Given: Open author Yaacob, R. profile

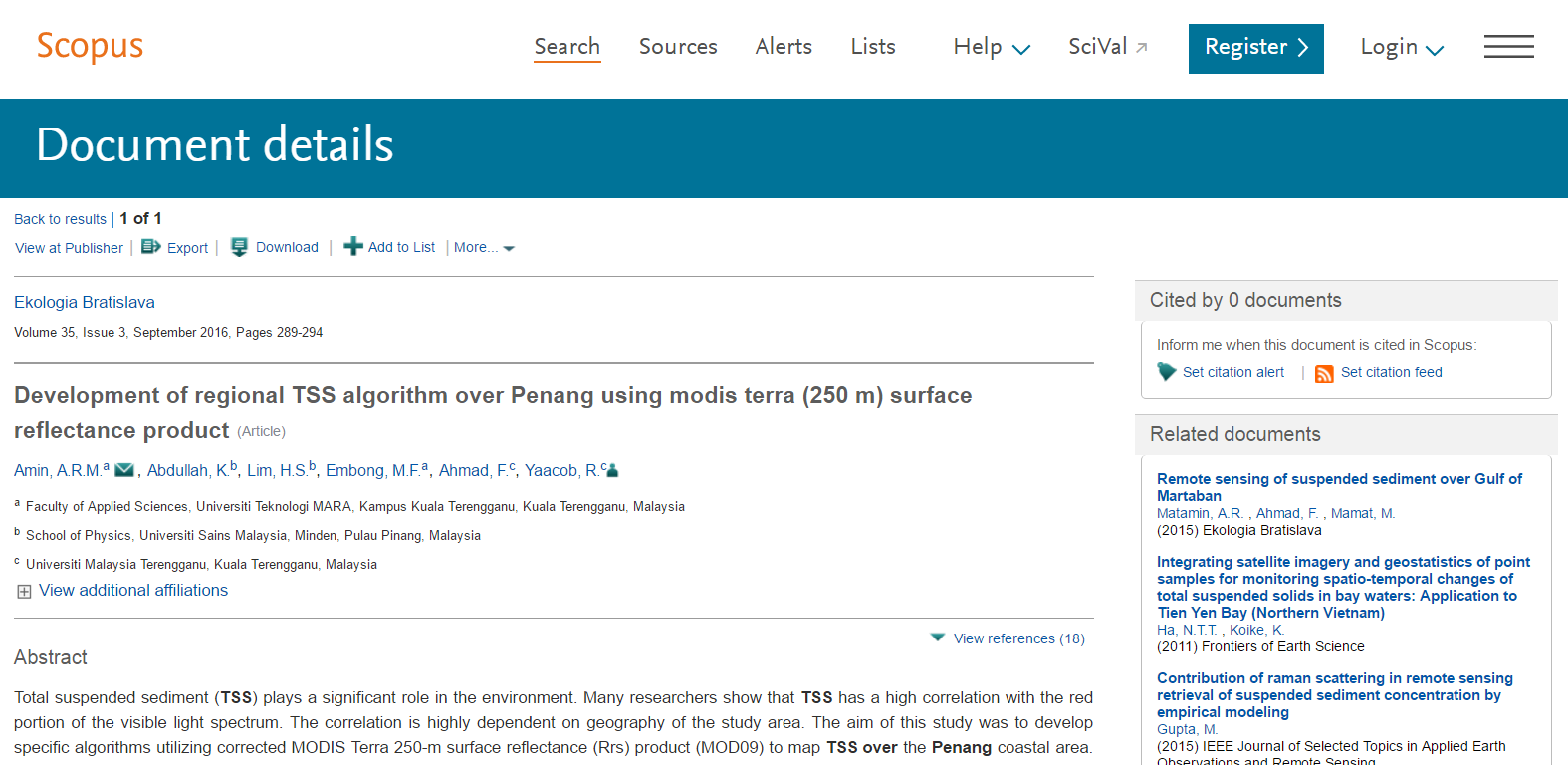Looking at the screenshot, I should click(561, 470).
